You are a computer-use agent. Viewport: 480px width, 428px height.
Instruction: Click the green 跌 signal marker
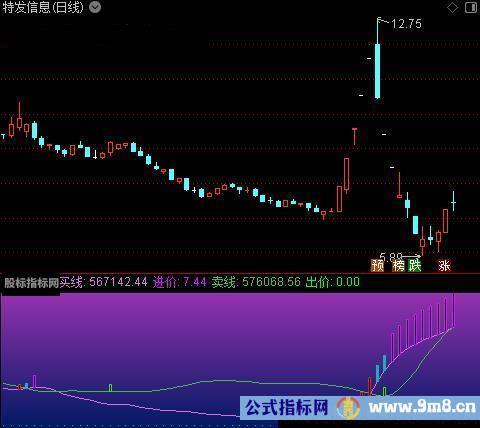(x=415, y=265)
